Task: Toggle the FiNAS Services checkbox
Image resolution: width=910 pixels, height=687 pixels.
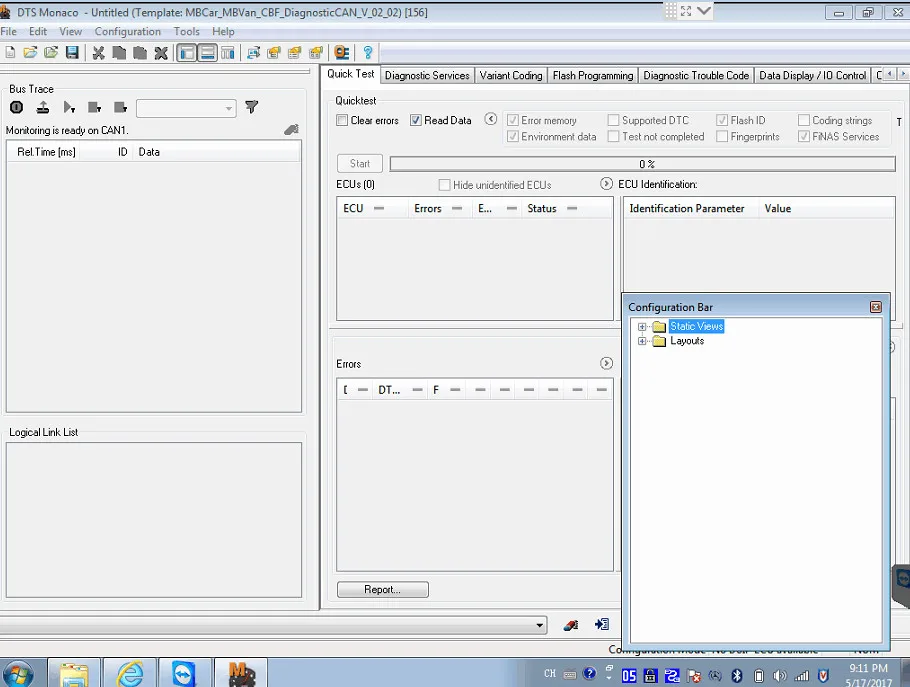Action: 804,136
